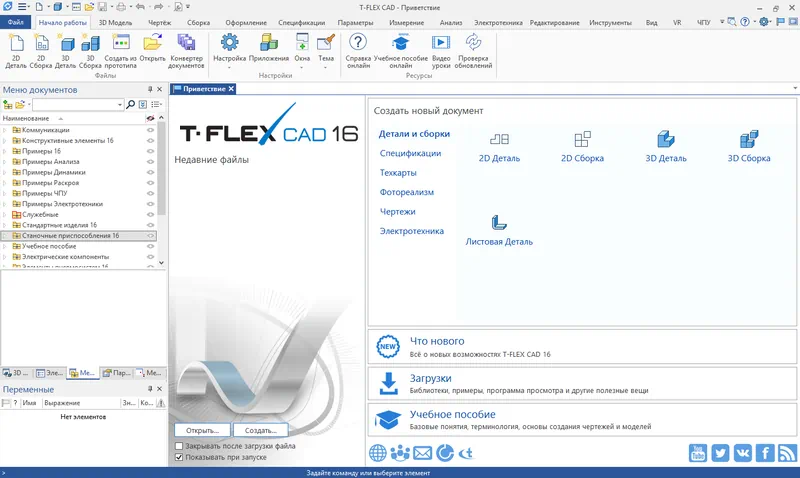Open the Загрузки panel
This screenshot has width=800, height=478.
click(582, 384)
